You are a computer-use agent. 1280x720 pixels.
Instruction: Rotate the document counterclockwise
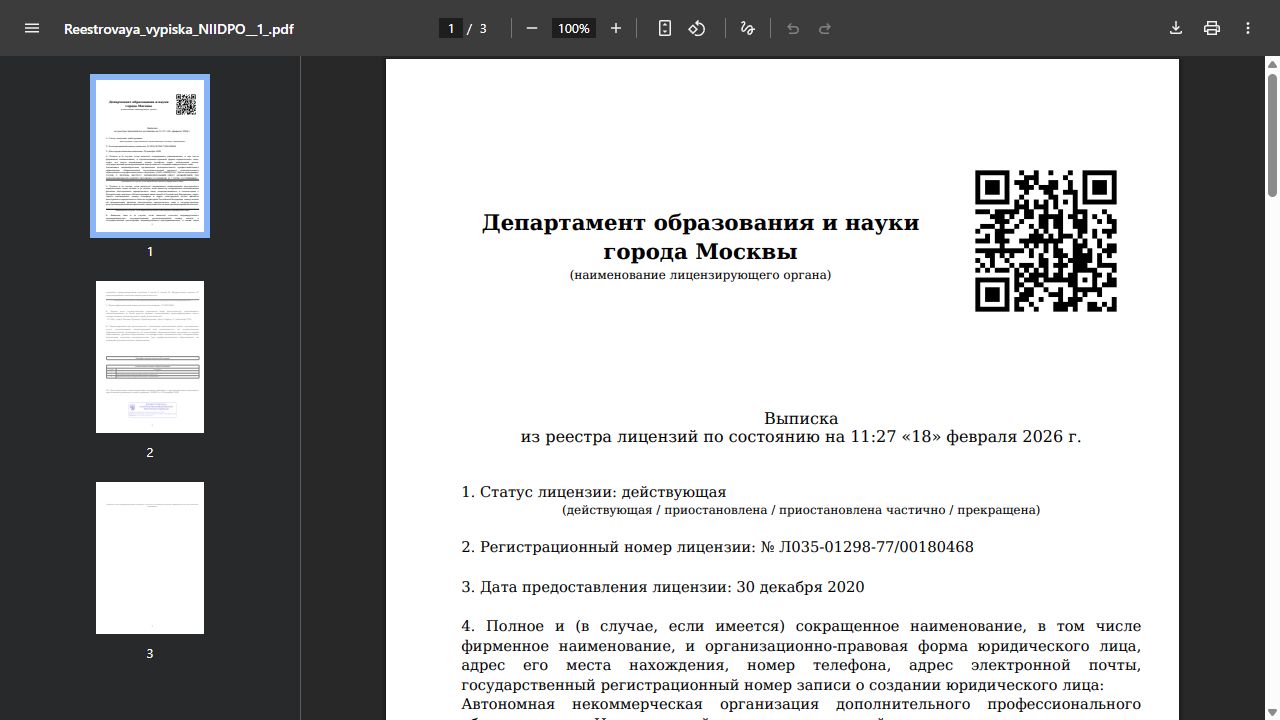(x=697, y=28)
